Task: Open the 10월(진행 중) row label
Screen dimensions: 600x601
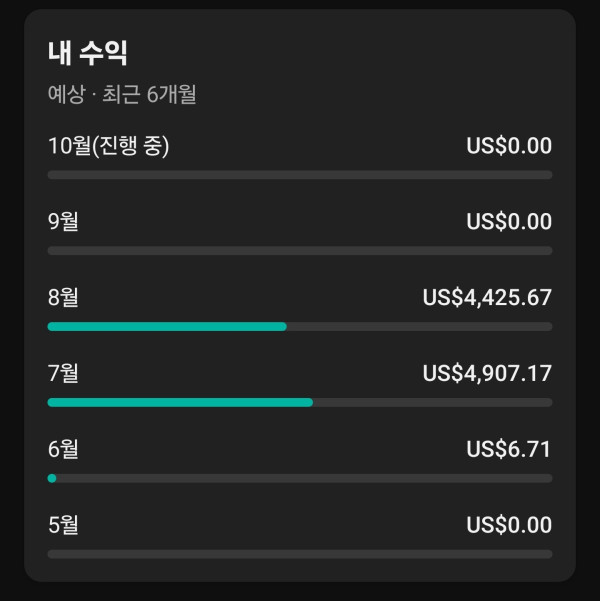Action: pyautogui.click(x=109, y=146)
